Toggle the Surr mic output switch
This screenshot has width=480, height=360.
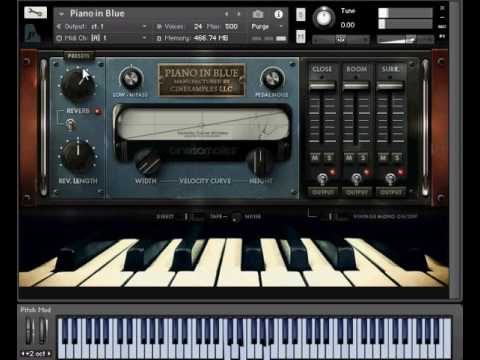pyautogui.click(x=390, y=179)
